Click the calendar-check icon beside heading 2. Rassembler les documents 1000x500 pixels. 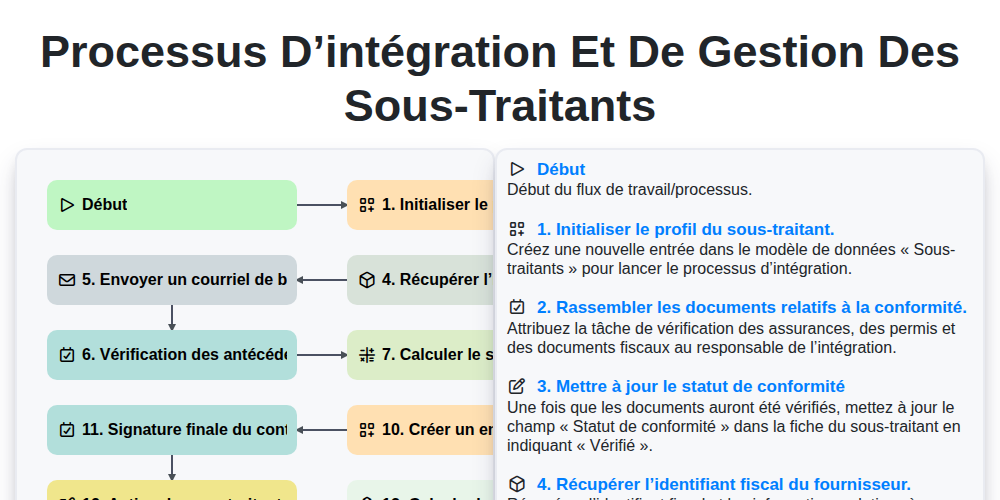coord(517,307)
